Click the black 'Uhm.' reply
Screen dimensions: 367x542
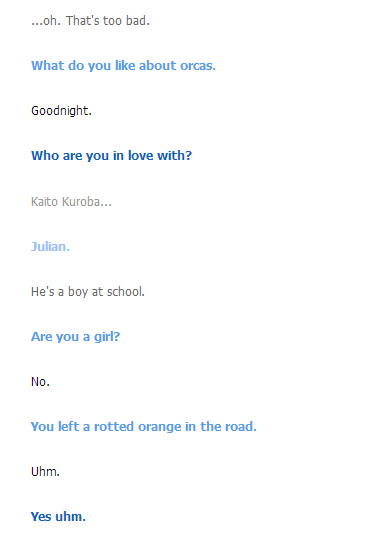45,472
